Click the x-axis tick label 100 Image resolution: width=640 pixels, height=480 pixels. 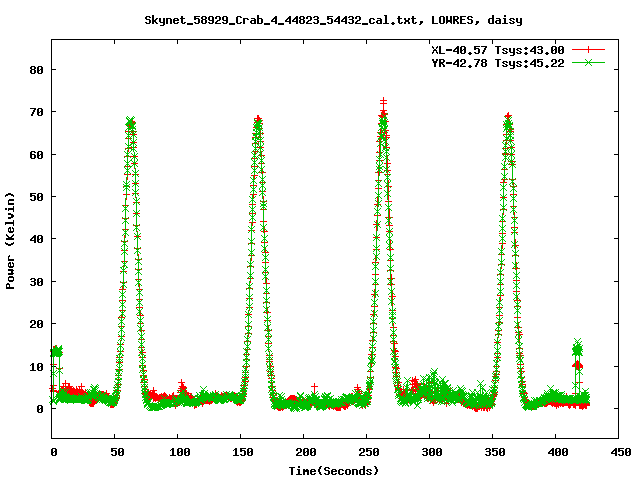(180, 452)
